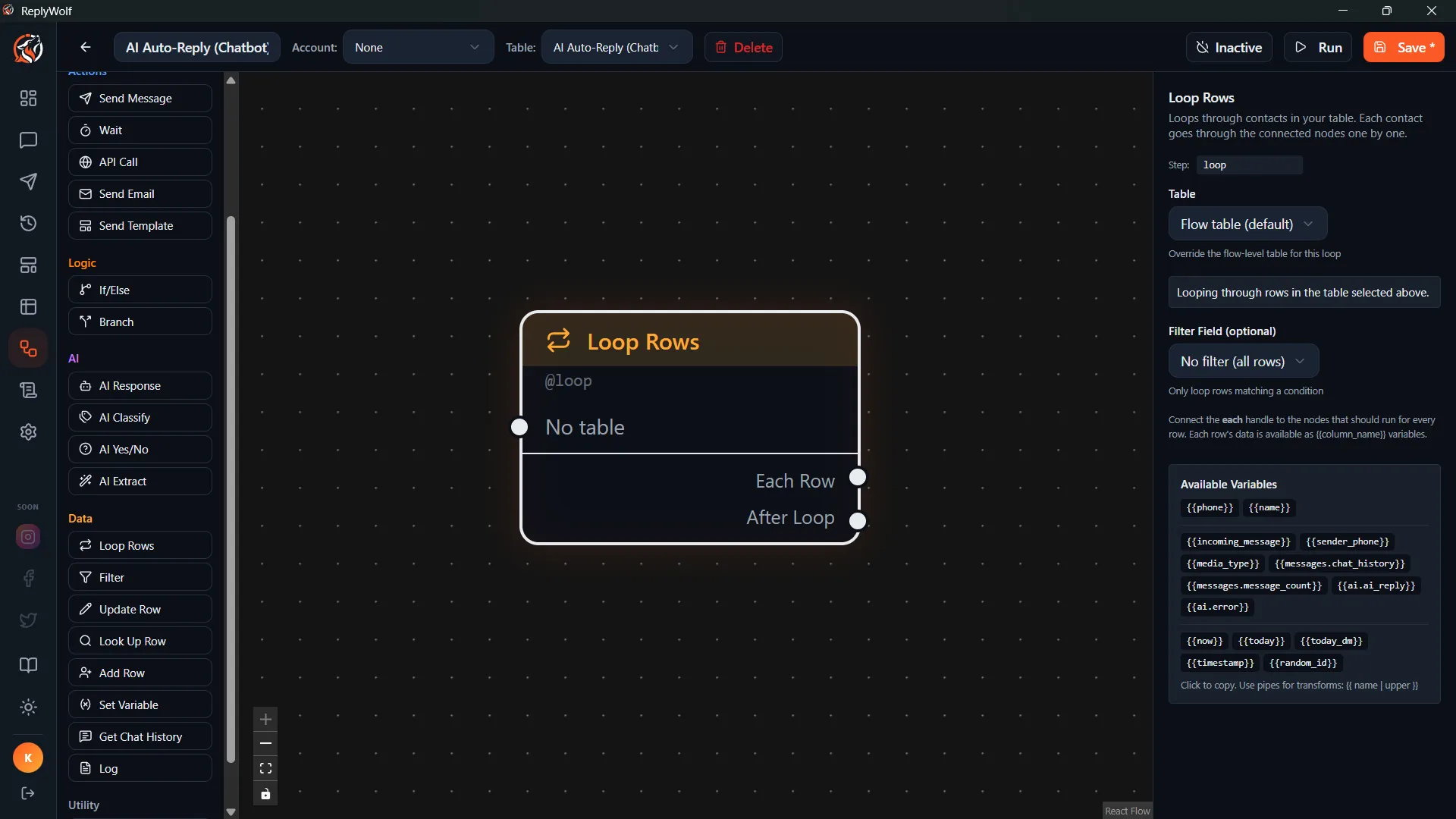Screen dimensions: 1456x819
Task: Open the tables icon in sidebar
Action: (28, 307)
